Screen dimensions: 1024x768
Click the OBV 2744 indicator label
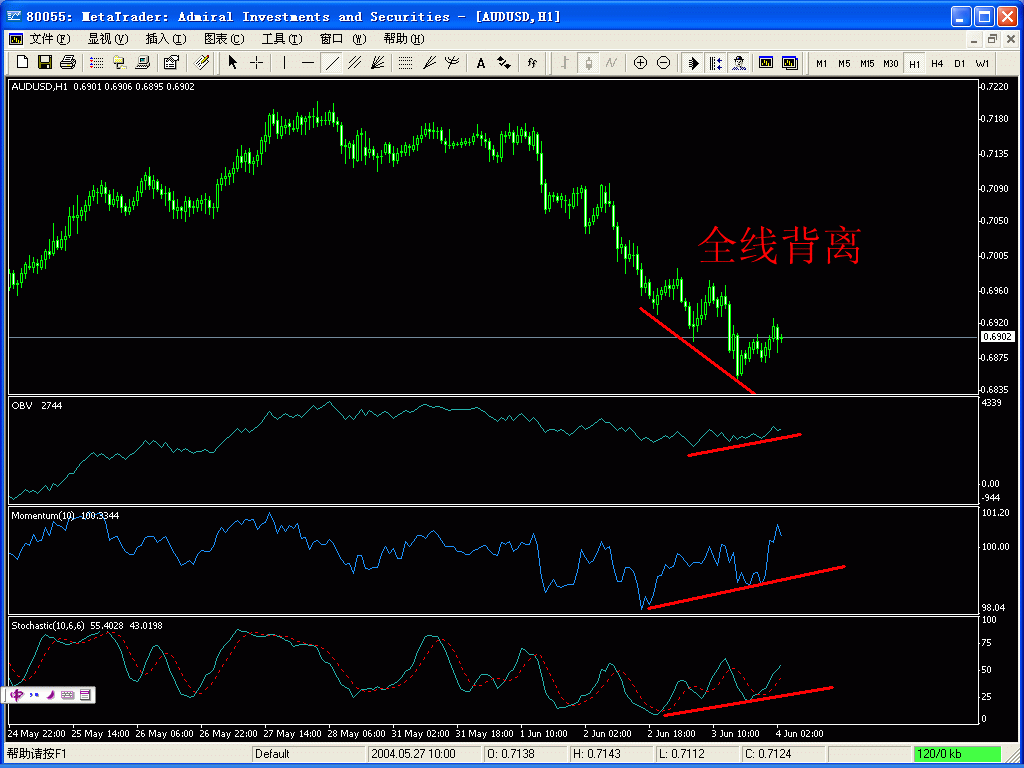click(x=37, y=406)
